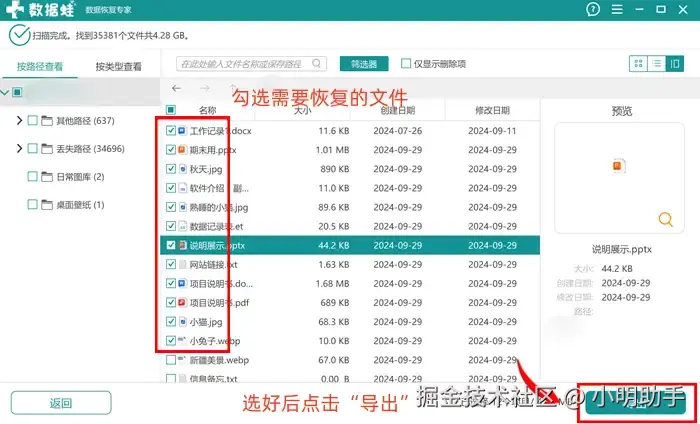Click the pptx thumbnail in preview pane
Image resolution: width=700 pixels, height=424 pixels.
click(619, 166)
